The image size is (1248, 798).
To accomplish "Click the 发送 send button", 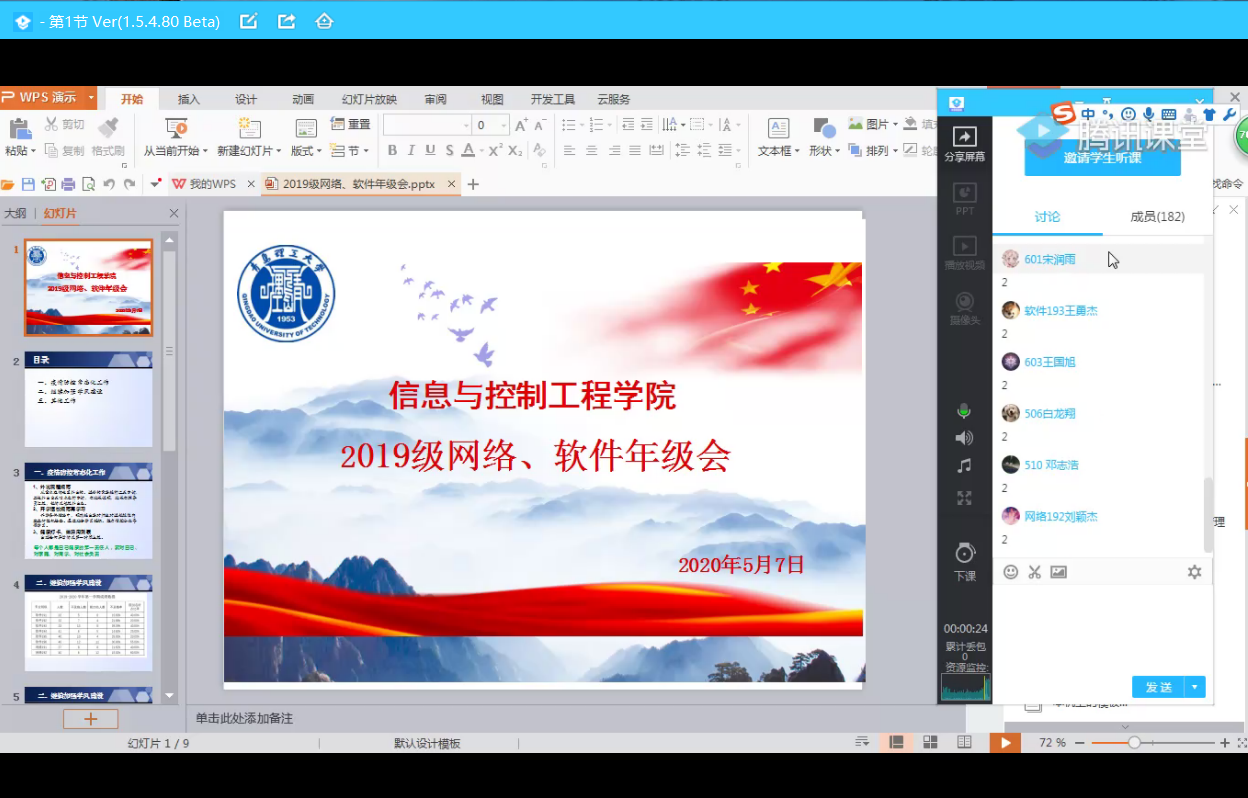I will click(1158, 687).
